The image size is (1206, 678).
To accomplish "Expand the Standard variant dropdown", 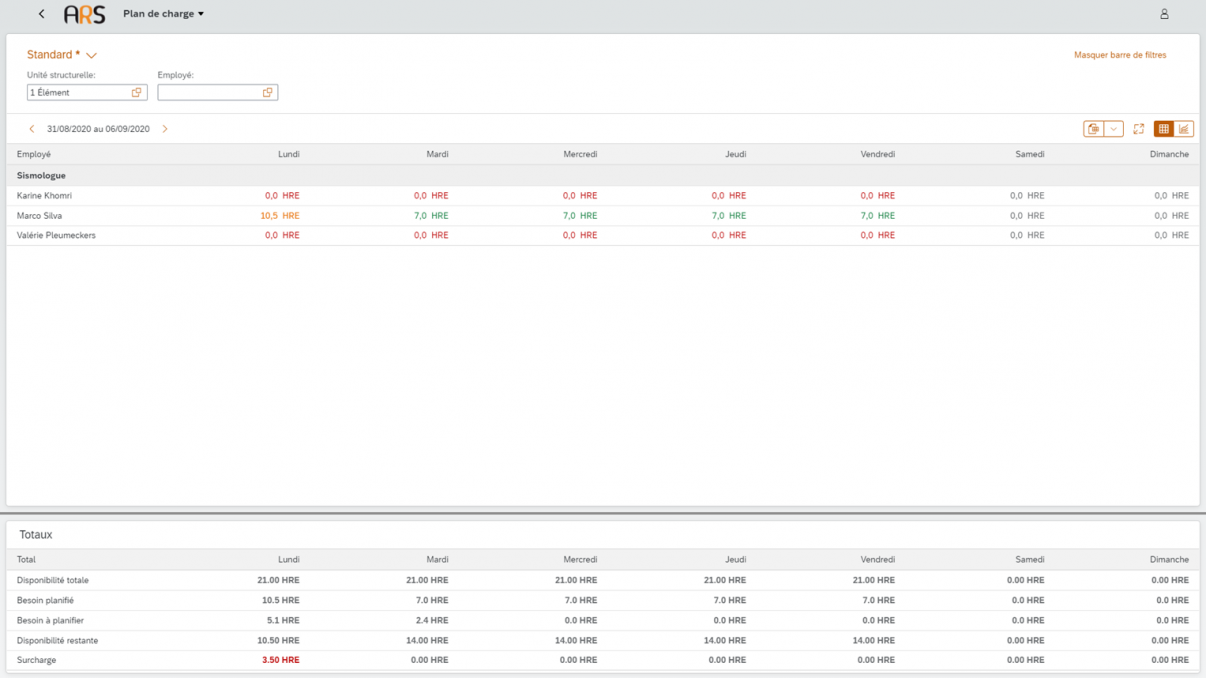I will coord(91,56).
